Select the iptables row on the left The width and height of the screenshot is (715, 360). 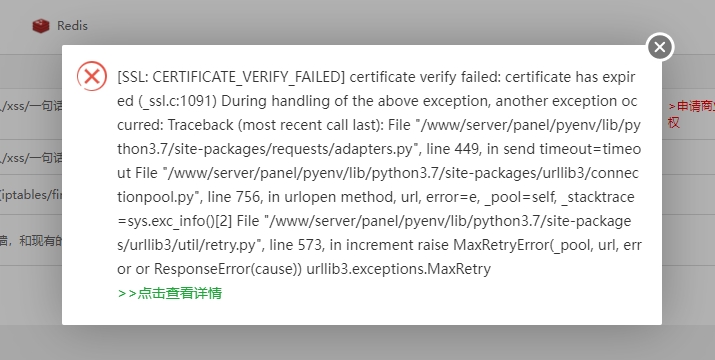tap(31, 195)
